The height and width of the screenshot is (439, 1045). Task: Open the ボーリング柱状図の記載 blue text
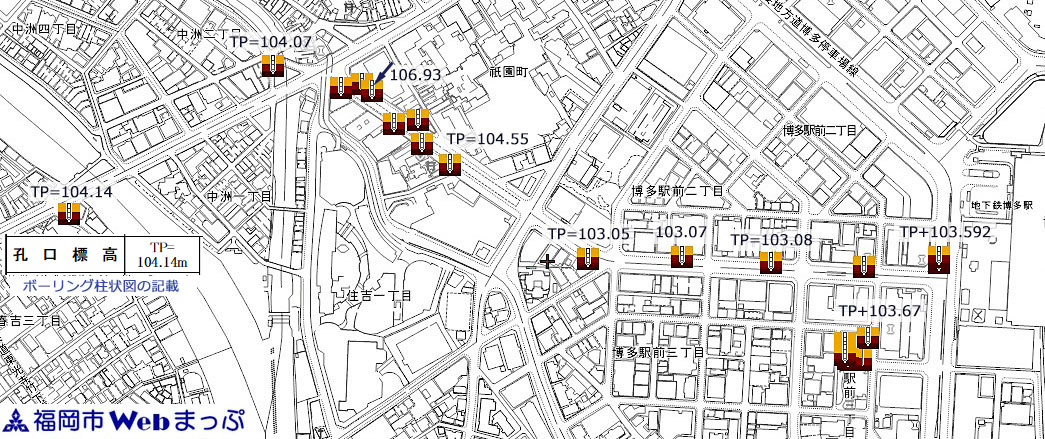100,286
